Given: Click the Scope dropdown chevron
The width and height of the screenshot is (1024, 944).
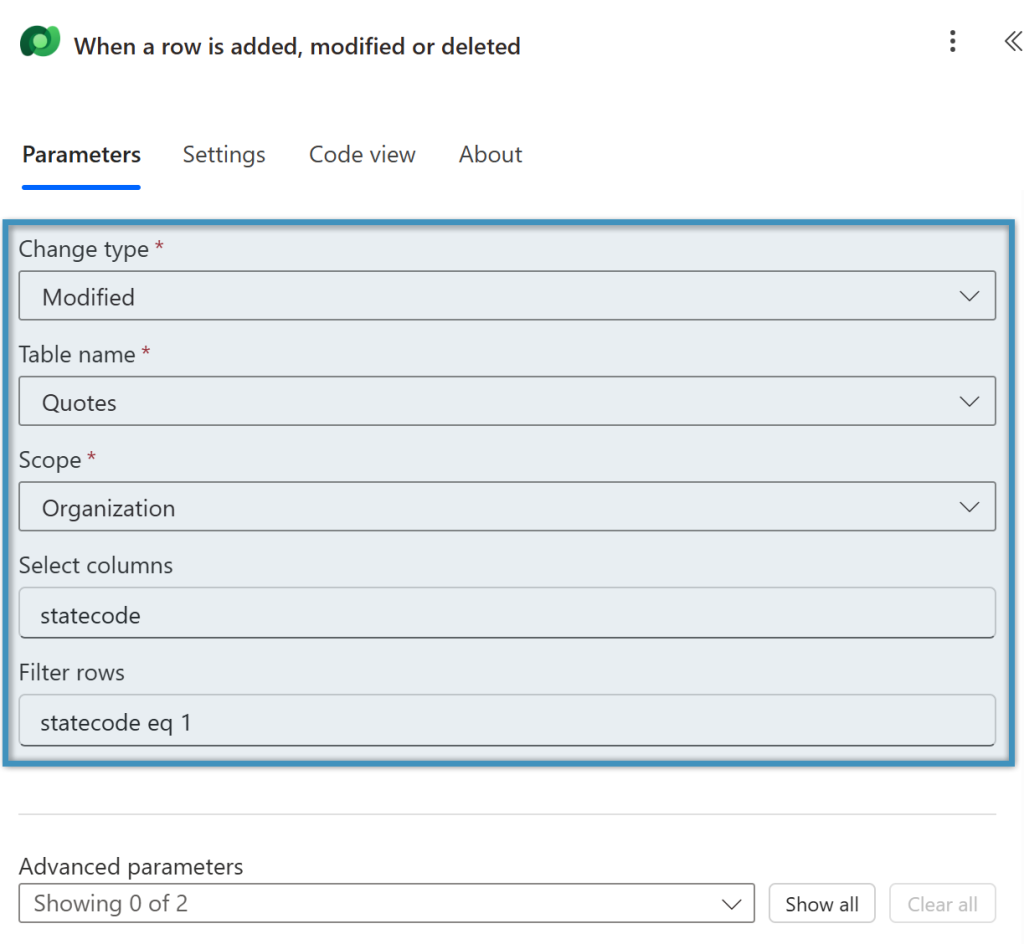Looking at the screenshot, I should pyautogui.click(x=968, y=506).
